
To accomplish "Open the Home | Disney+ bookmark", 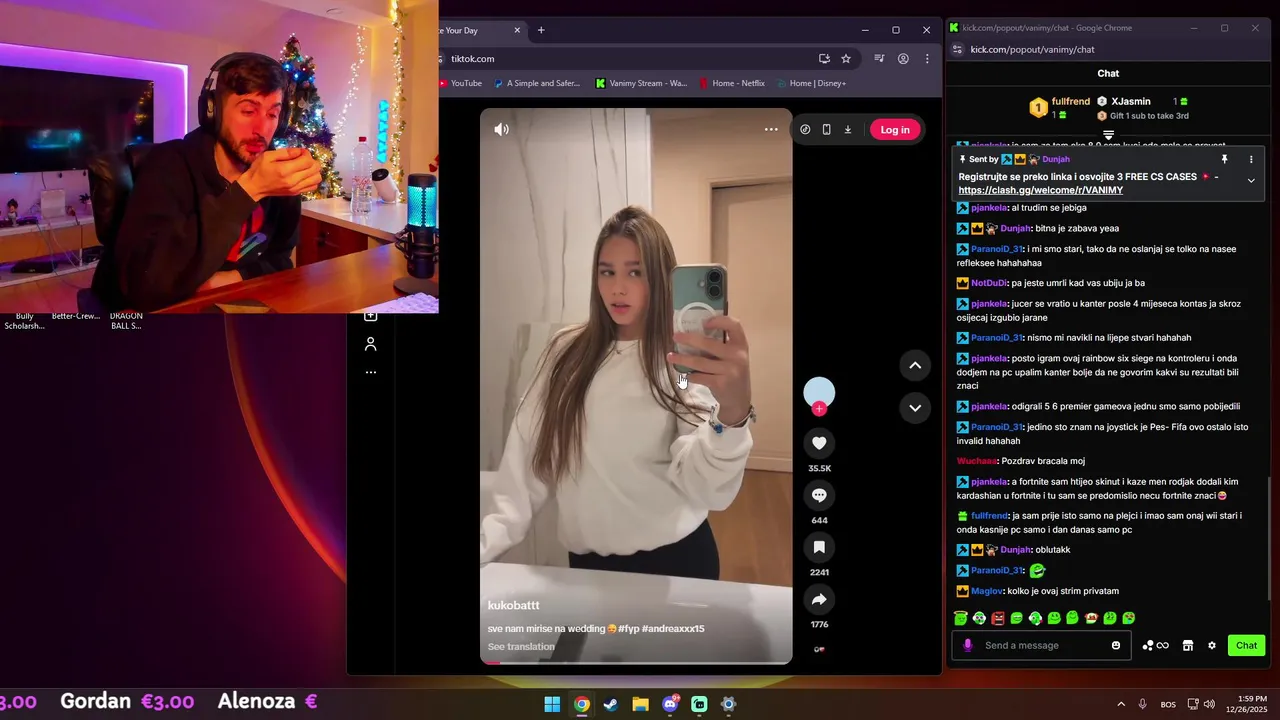I will coord(811,83).
